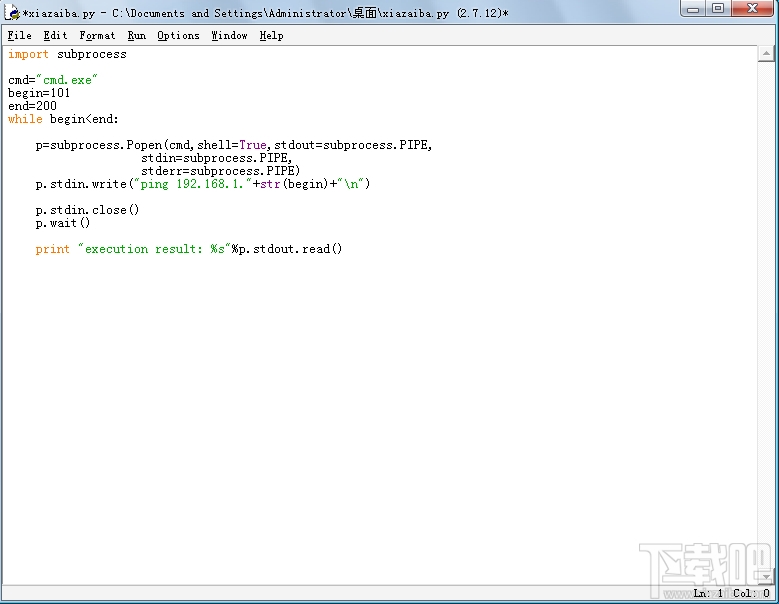Click the scrollbar up arrow
Screen dimensions: 779x604
point(766,54)
